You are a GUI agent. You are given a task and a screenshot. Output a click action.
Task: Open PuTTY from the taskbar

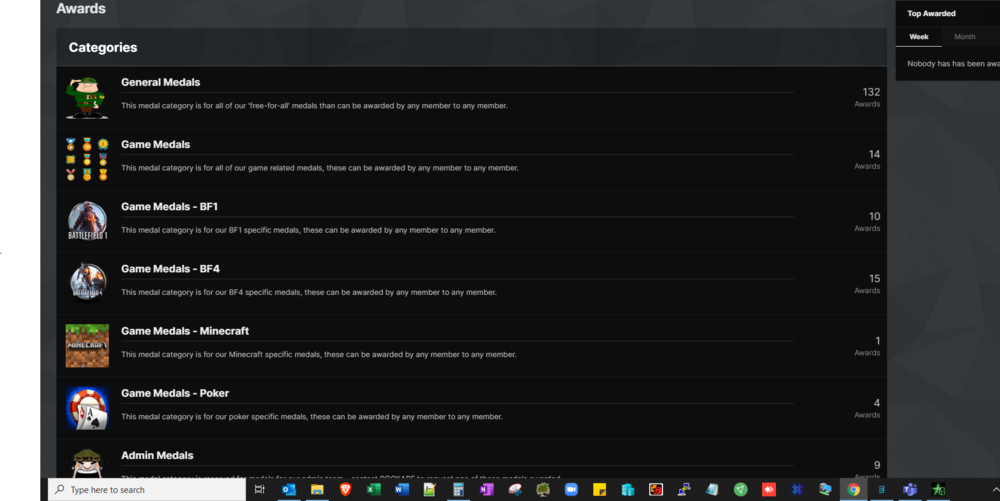click(684, 490)
